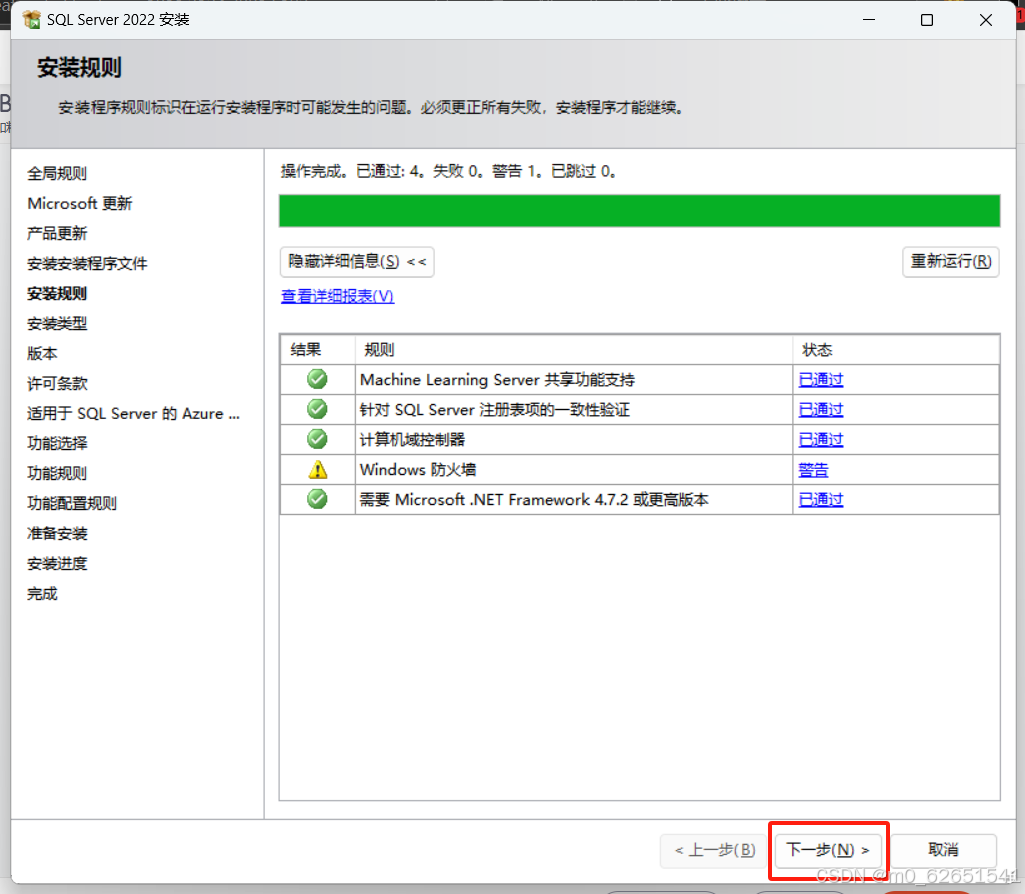Open the 警告 link for Windows 防火墙
Image resolution: width=1025 pixels, height=894 pixels.
tap(814, 470)
